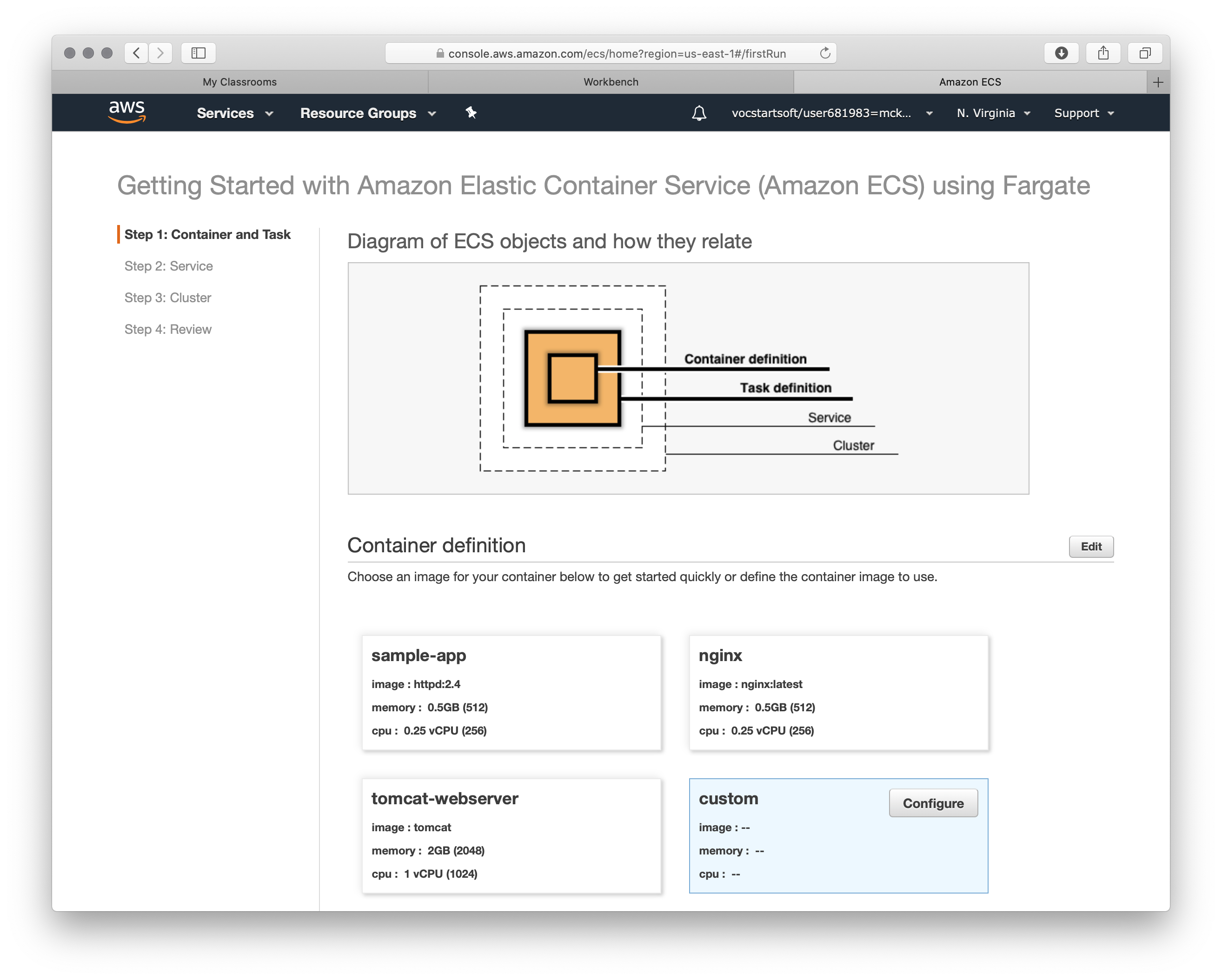1222x980 pixels.
Task: Click the 'Container definition' section heading
Action: click(437, 545)
